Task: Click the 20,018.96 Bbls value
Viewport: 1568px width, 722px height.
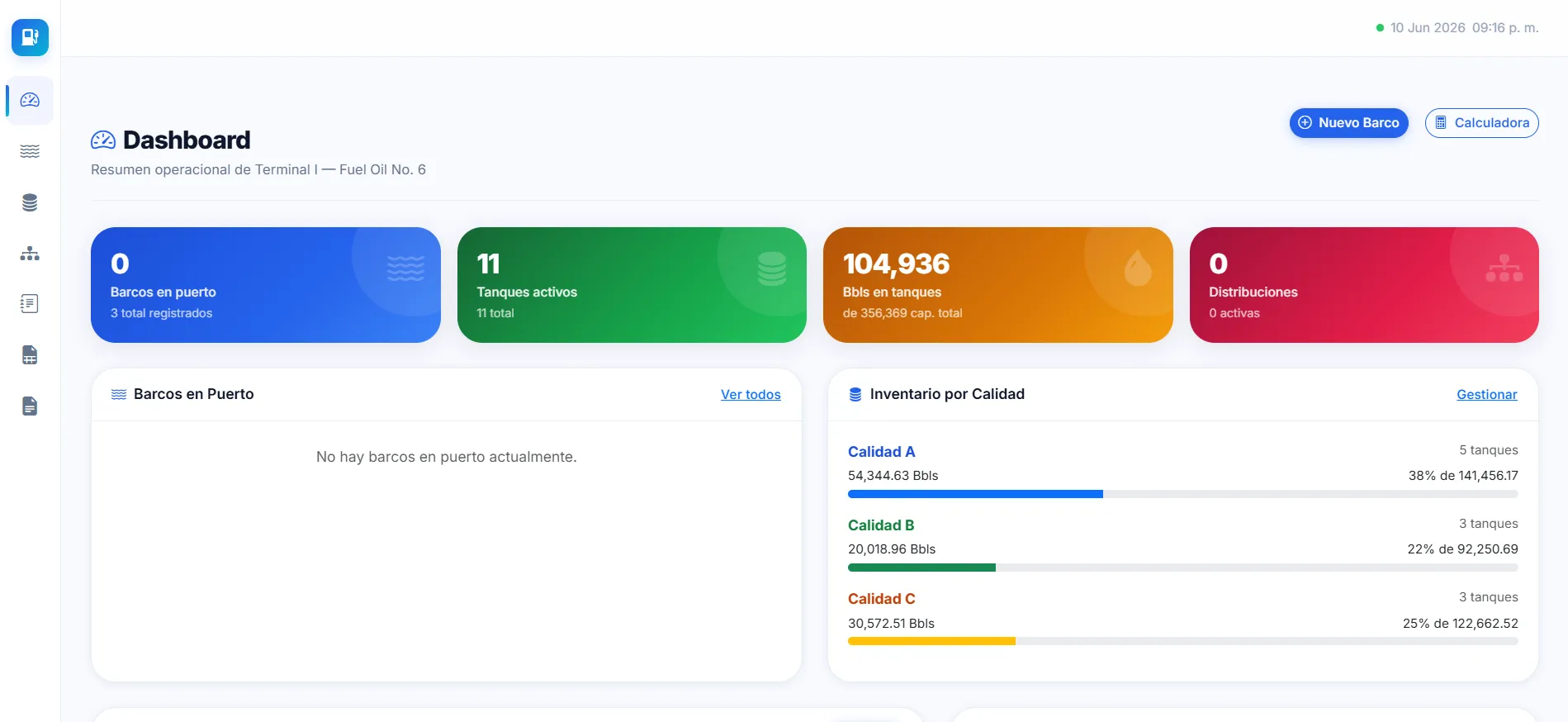Action: coord(892,549)
